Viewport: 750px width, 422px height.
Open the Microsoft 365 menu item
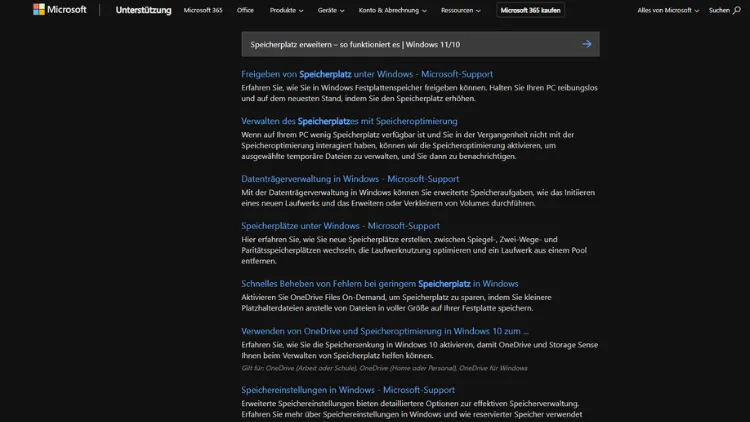[x=203, y=10]
